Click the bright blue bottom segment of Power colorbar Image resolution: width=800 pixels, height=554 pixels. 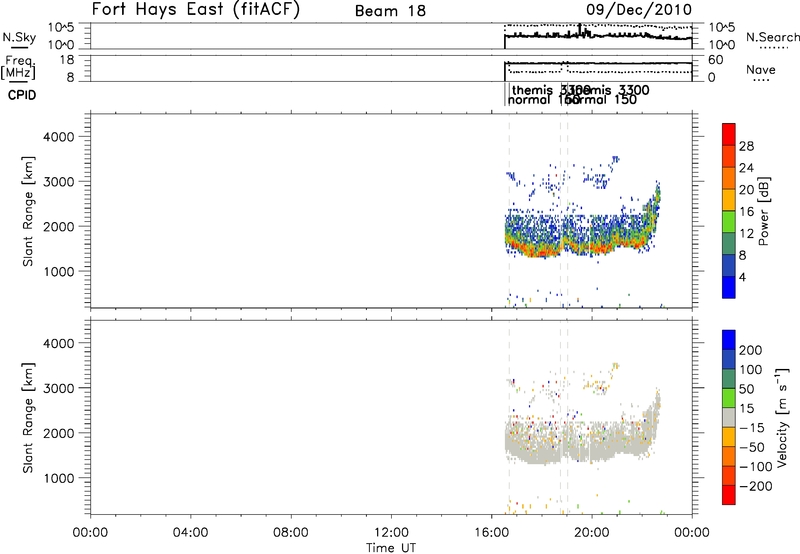729,287
